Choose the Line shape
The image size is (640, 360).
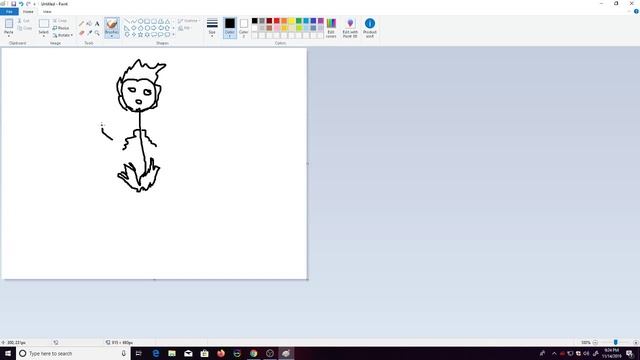(127, 21)
